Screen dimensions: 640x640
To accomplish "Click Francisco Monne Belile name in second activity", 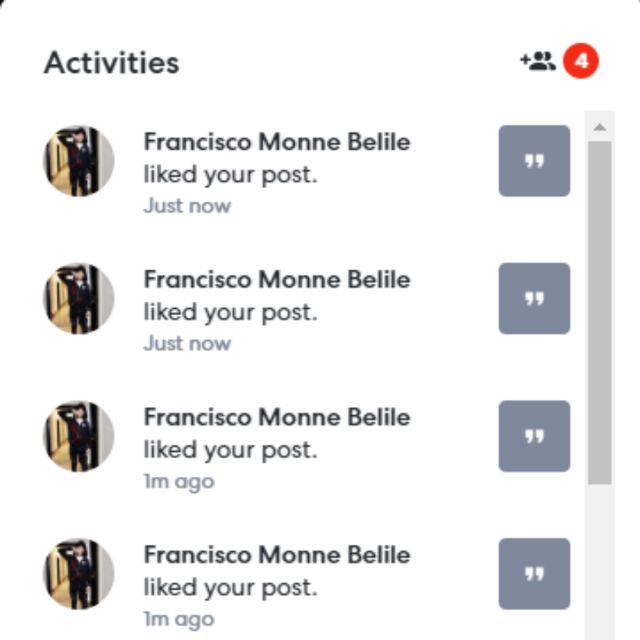I will pyautogui.click(x=276, y=279).
